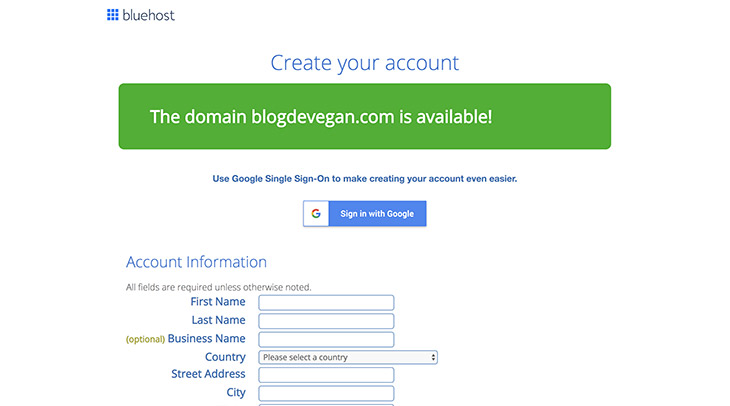Open the Country dropdown
The width and height of the screenshot is (730, 406).
[348, 357]
